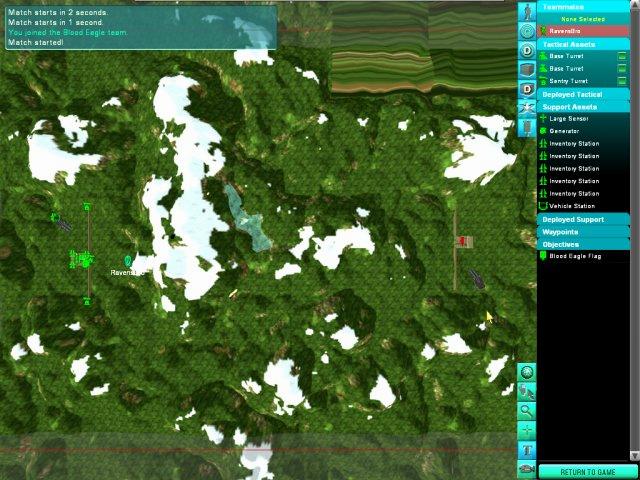Toggle the sensor sphere display icon

pyautogui.click(x=527, y=372)
